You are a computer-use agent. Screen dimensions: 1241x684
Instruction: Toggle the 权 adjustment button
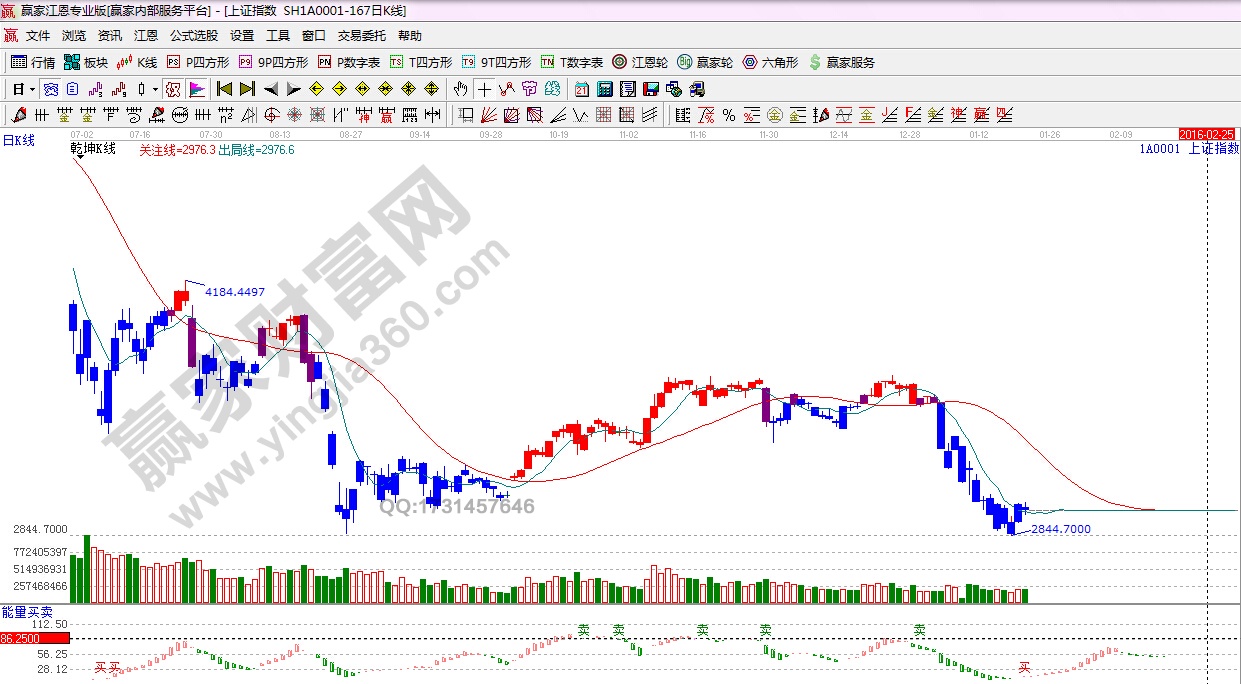(173, 89)
